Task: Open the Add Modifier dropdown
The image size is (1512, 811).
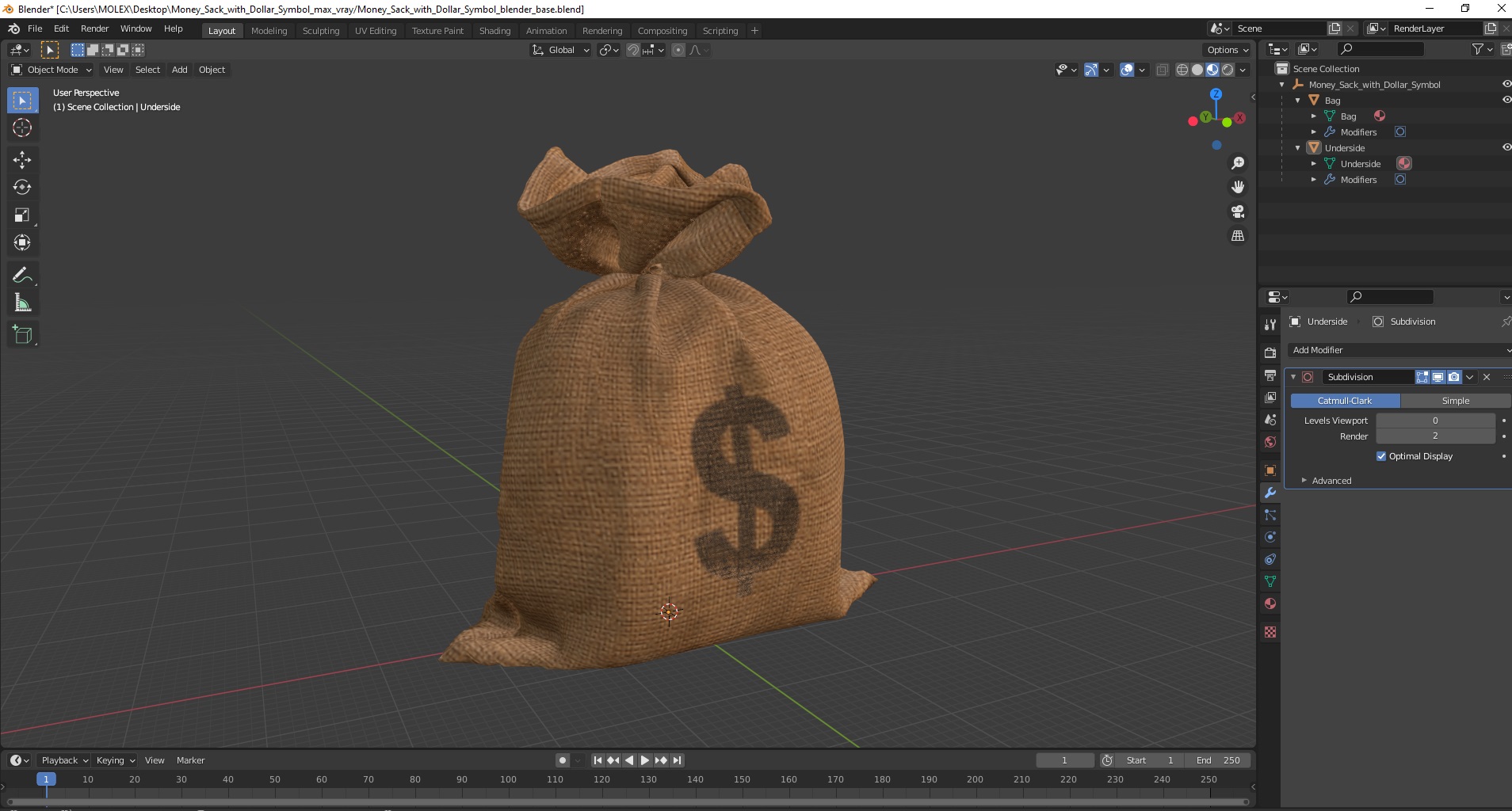Action: 1399,350
